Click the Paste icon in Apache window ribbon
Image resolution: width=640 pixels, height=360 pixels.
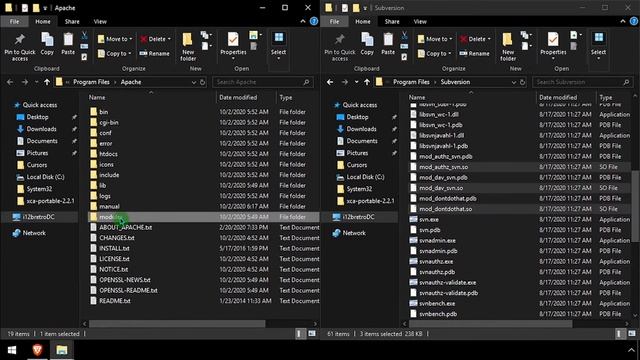(68, 44)
